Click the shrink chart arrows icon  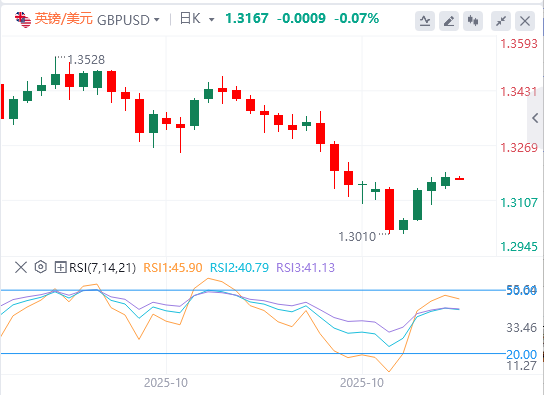pyautogui.click(x=501, y=21)
